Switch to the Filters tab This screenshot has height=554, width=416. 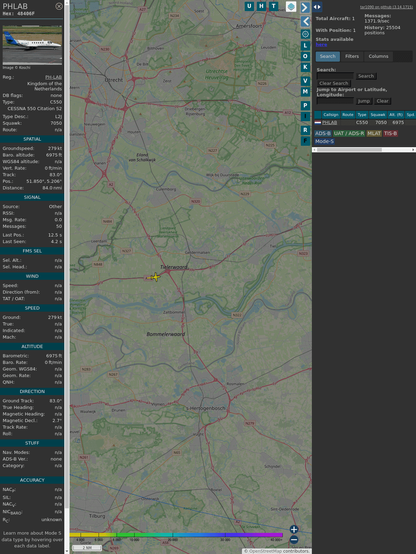click(352, 56)
